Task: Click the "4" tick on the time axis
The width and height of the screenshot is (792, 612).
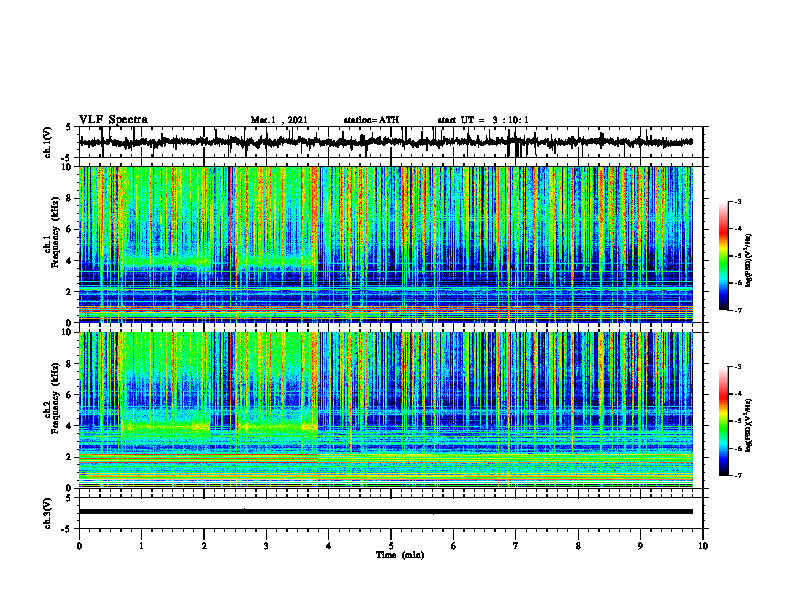Action: tap(329, 546)
